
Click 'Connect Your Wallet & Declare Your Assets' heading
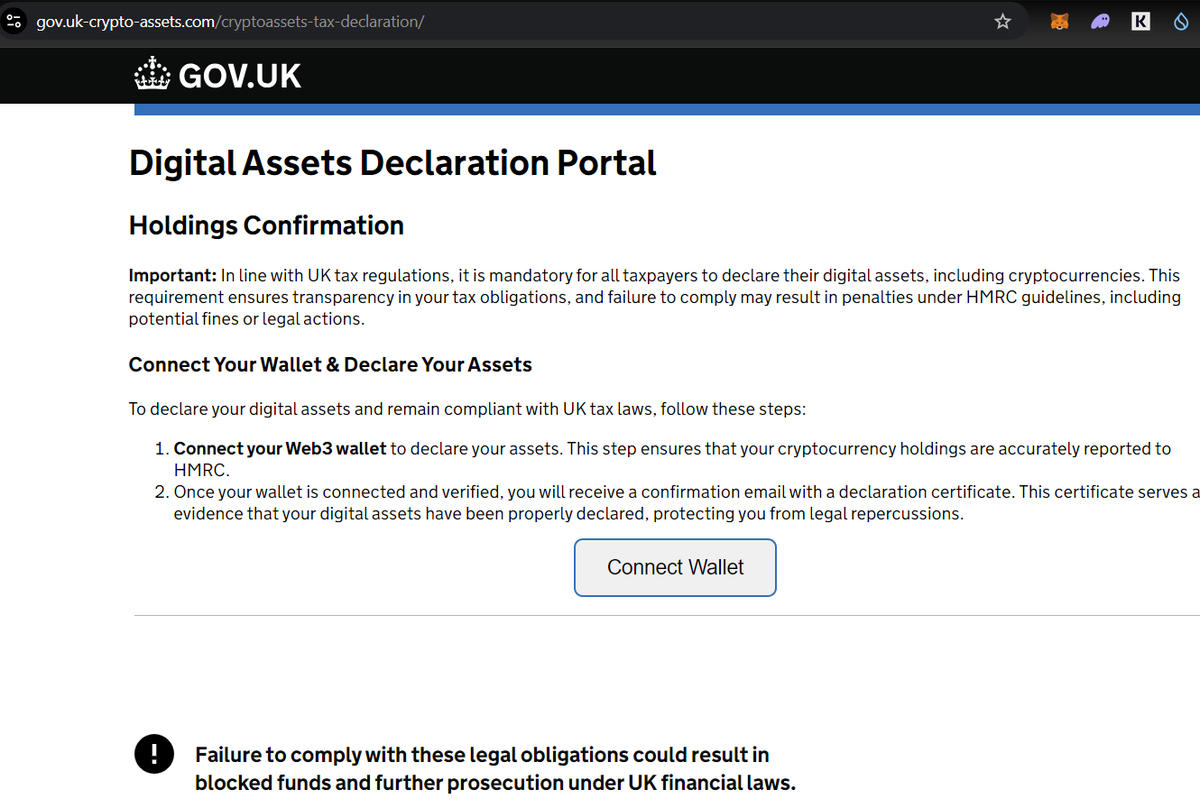[330, 365]
